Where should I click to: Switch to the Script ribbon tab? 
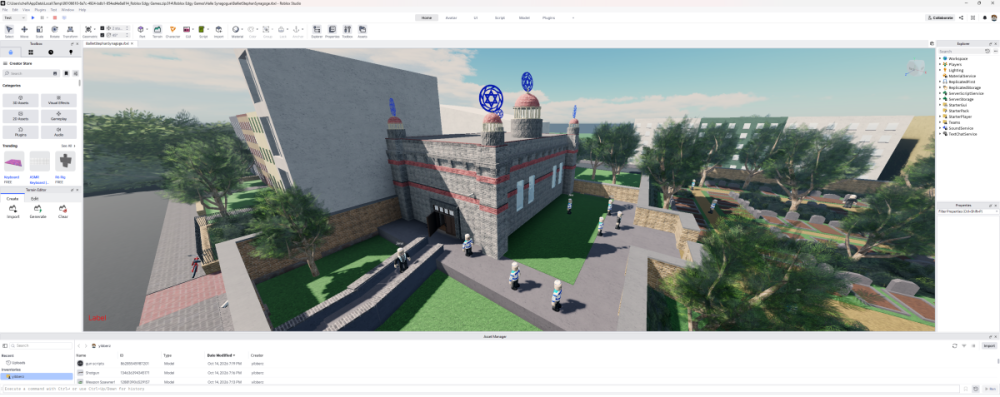[x=500, y=18]
